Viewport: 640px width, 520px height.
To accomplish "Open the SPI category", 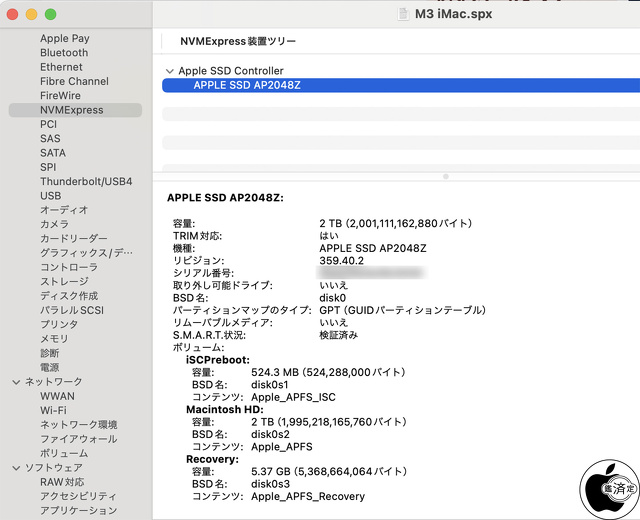I will tap(48, 167).
